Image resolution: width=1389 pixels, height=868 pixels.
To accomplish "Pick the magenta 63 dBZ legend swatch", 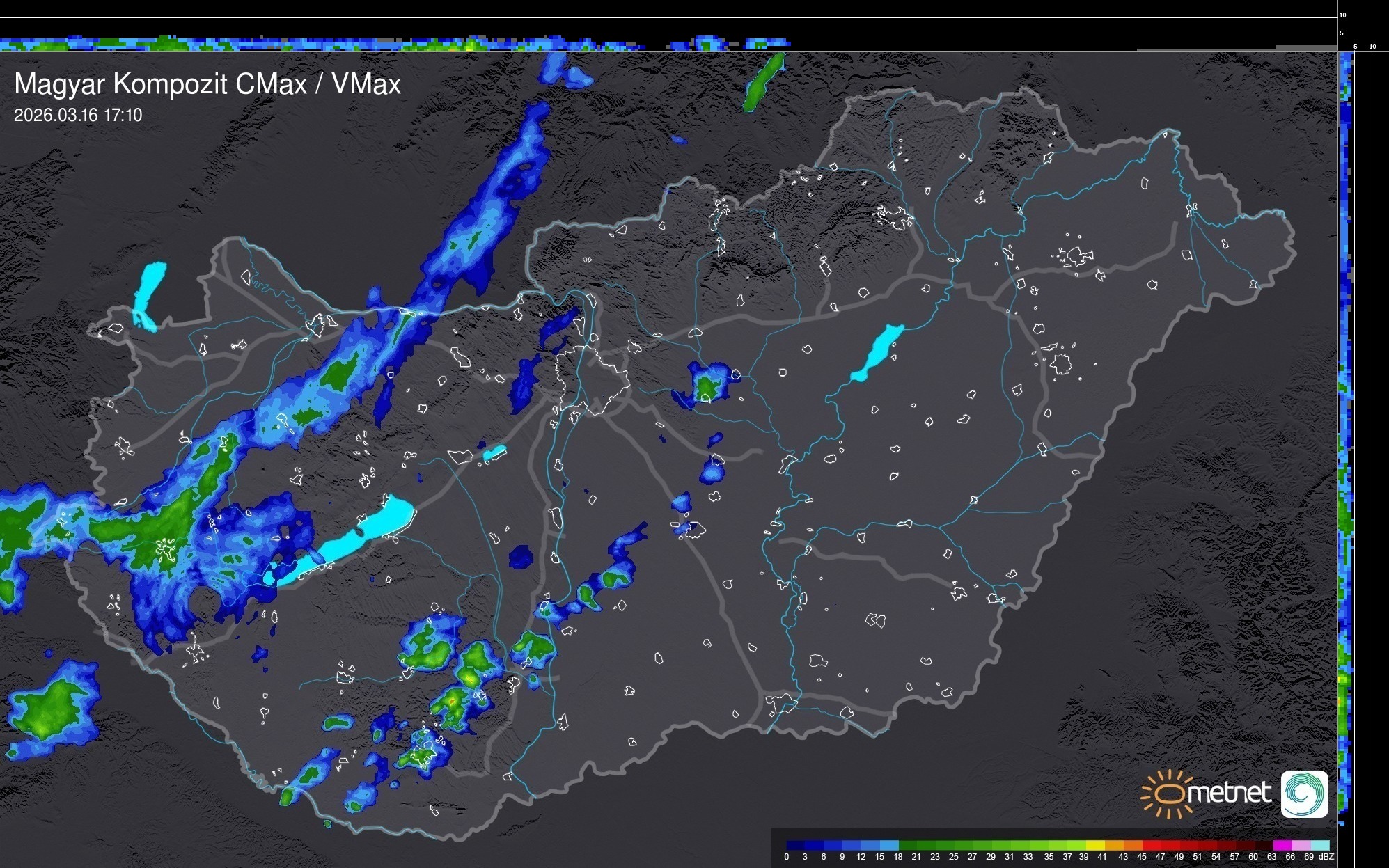I will coord(1282,845).
